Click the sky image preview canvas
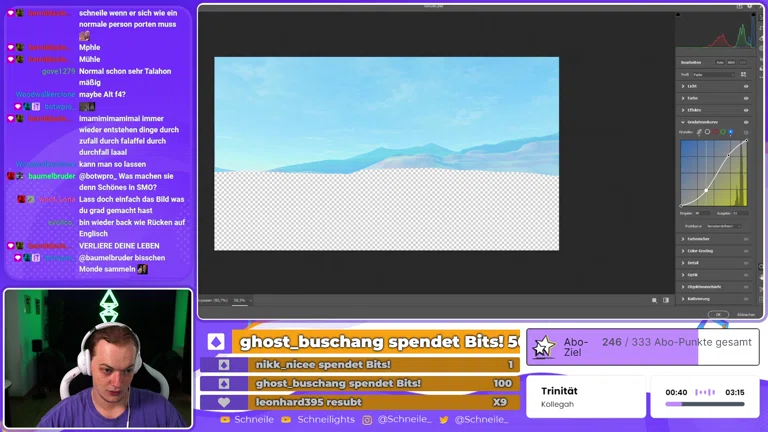Screen dimensions: 768x432 [386, 153]
